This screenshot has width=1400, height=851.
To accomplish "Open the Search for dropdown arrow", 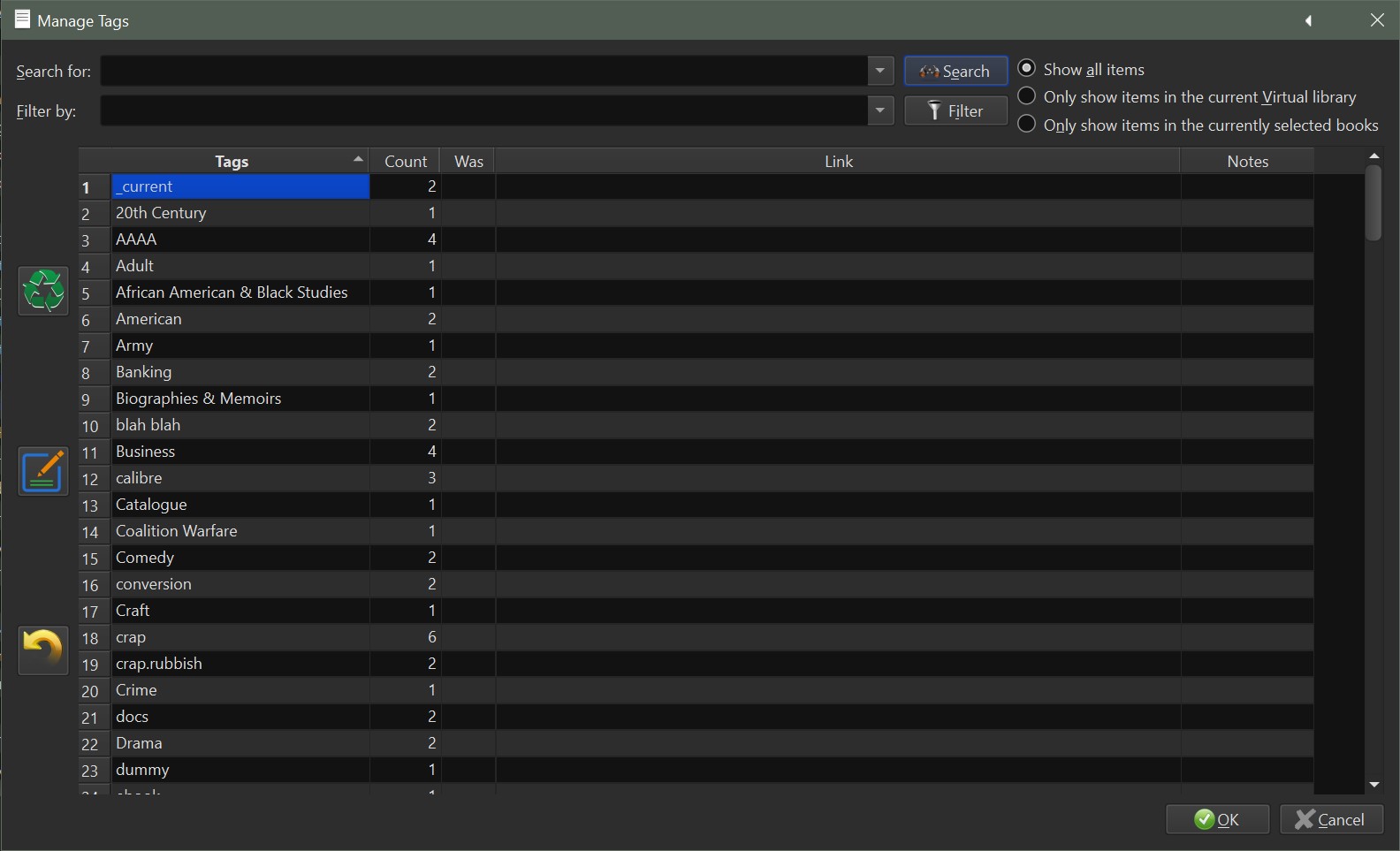I will (x=880, y=71).
